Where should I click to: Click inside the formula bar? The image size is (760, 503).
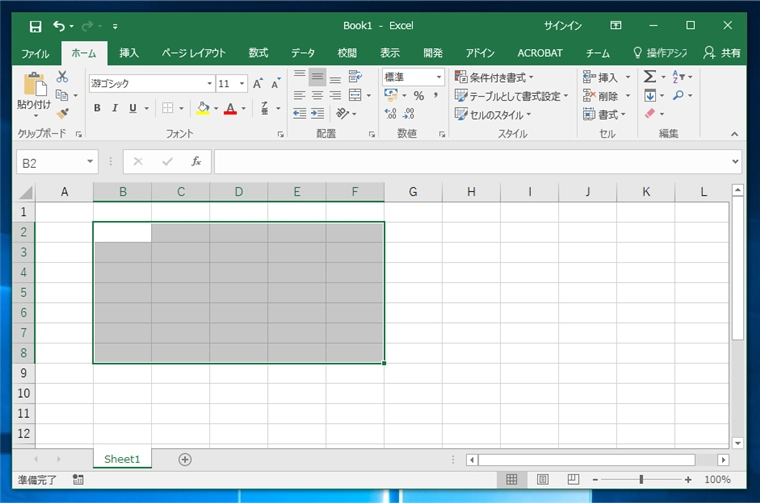tap(473, 162)
